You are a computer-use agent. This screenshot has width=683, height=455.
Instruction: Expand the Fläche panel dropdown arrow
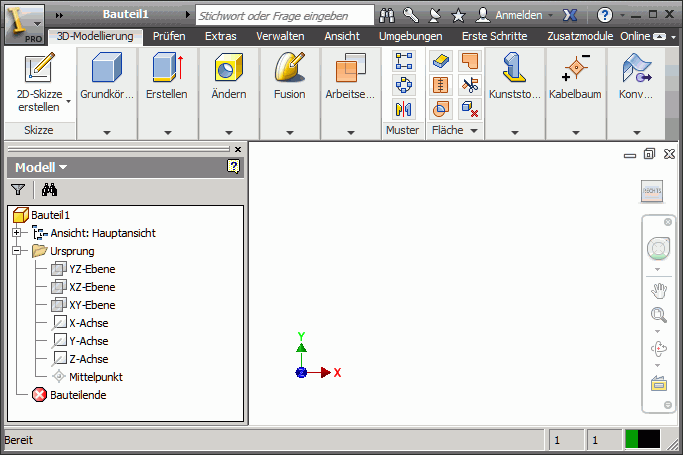474,131
